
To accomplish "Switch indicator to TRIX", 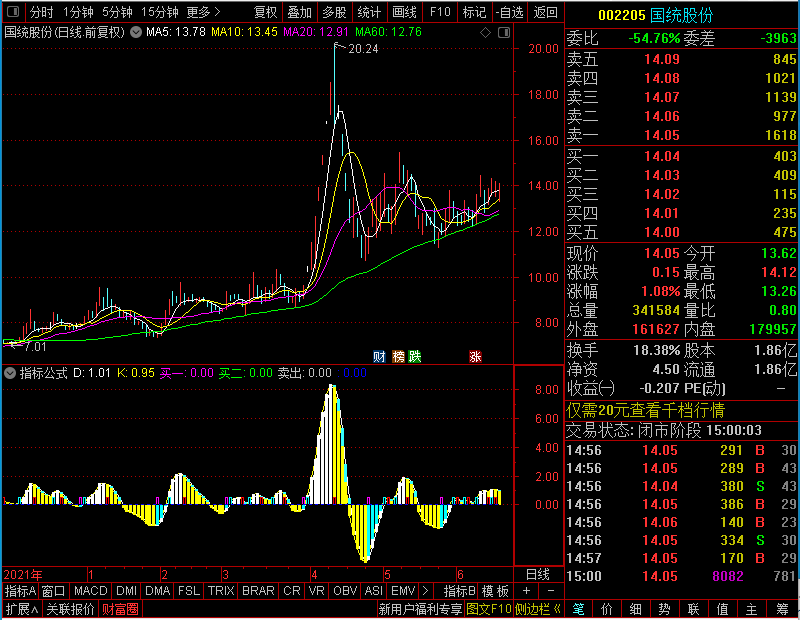I will click(x=221, y=591).
